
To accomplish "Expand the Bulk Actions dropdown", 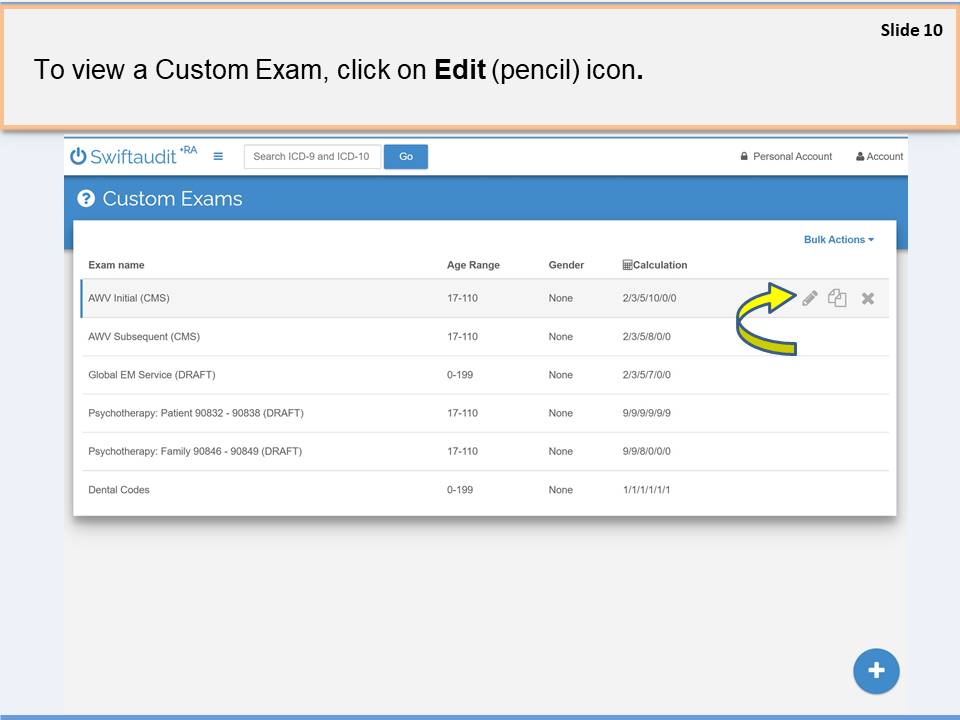I will coord(838,240).
